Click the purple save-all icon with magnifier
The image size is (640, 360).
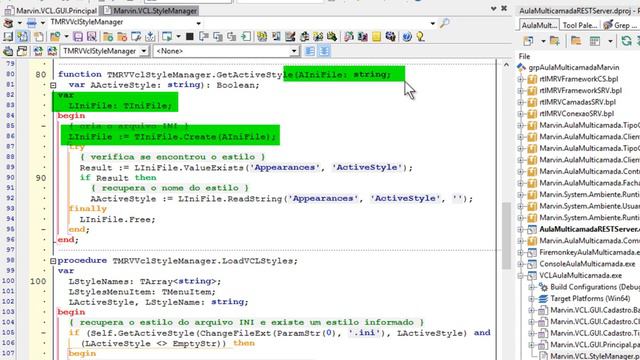(91, 37)
